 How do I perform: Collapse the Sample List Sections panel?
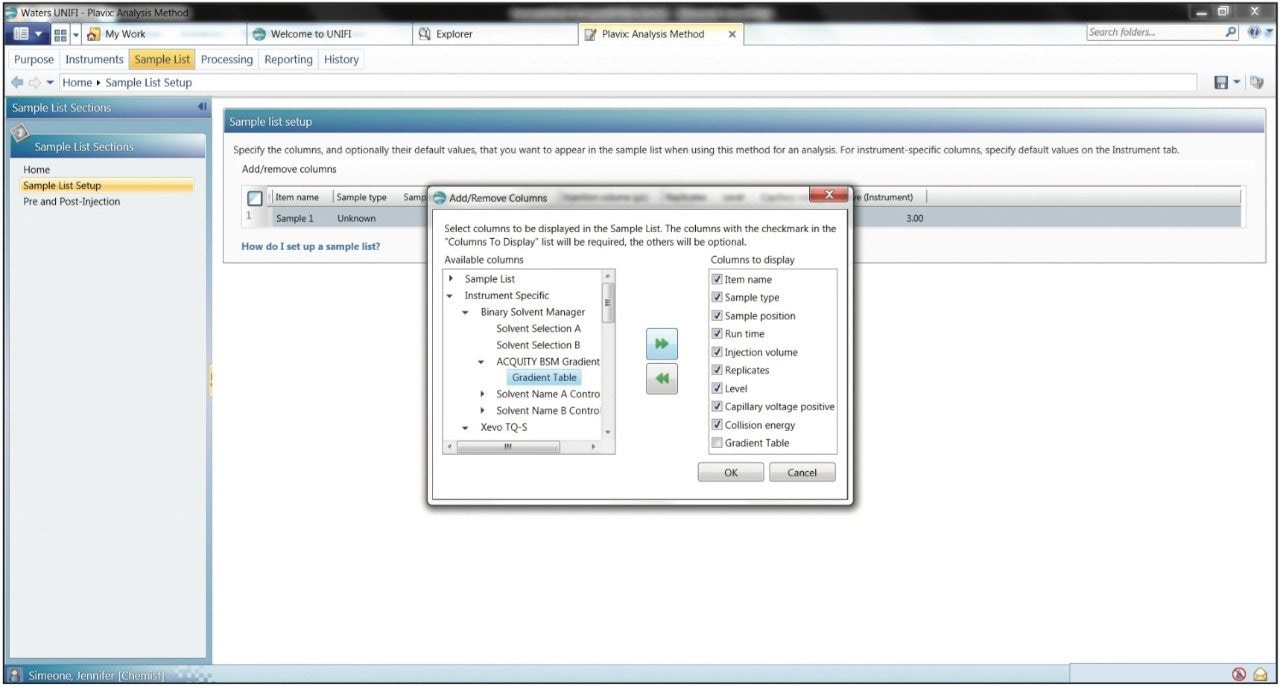pos(202,107)
